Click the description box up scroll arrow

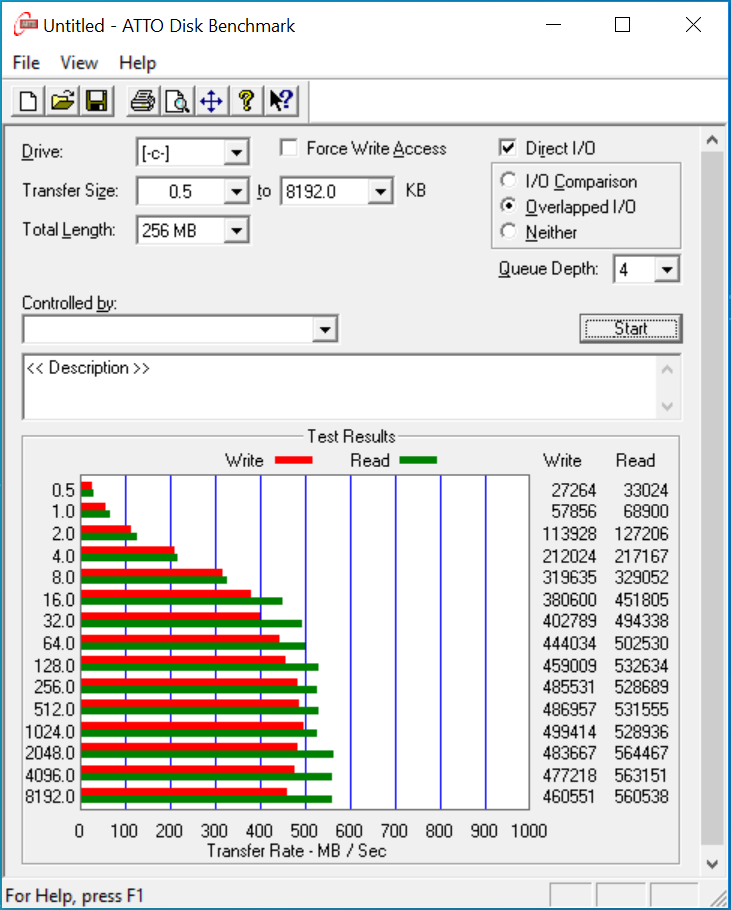pyautogui.click(x=667, y=370)
